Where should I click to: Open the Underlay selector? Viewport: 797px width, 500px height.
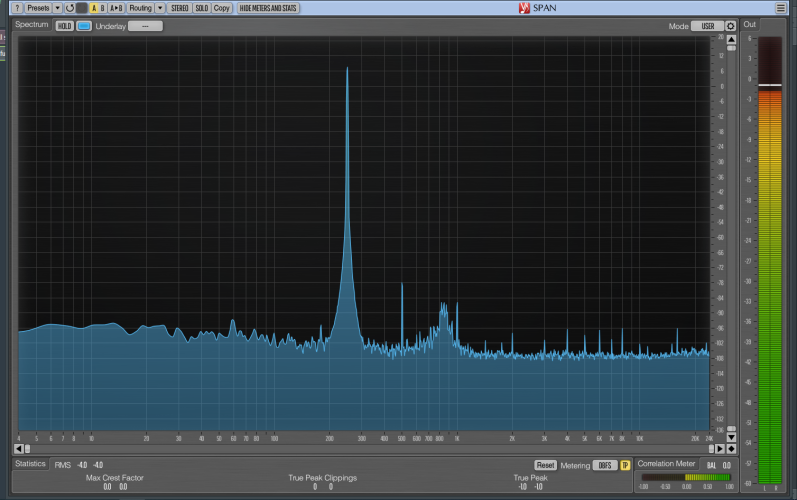[145, 26]
